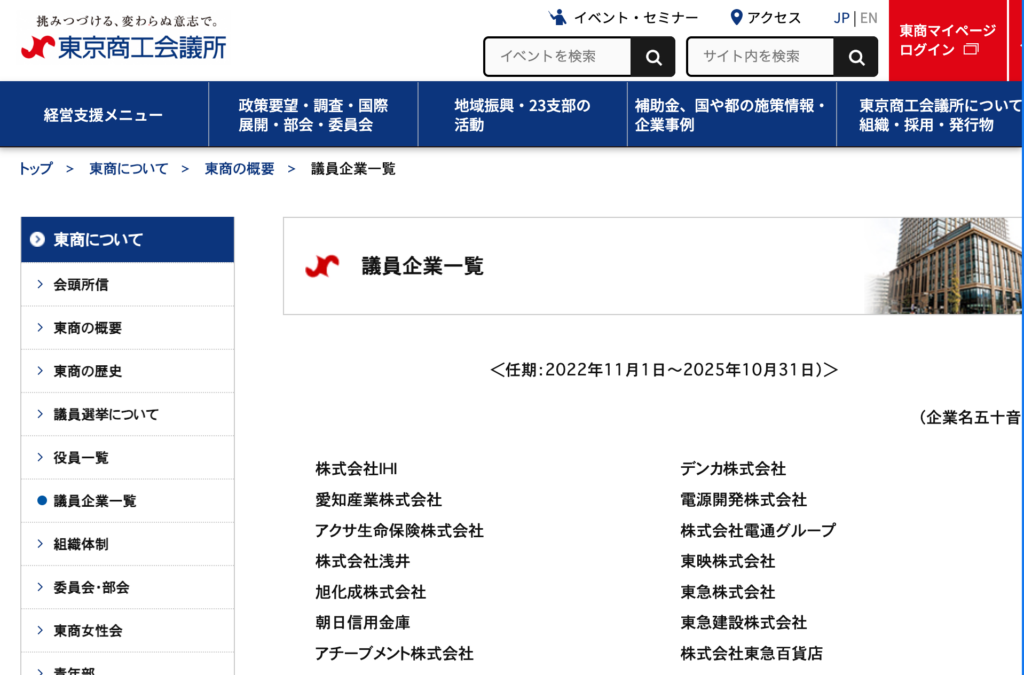
Task: Click the デンカ株式会社 company name
Action: point(733,469)
